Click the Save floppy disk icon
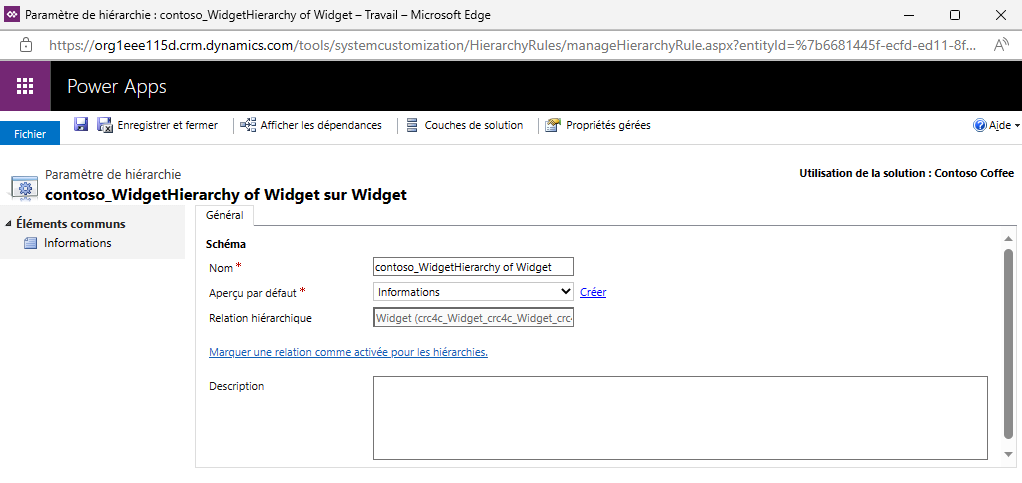Image resolution: width=1022 pixels, height=483 pixels. point(81,124)
